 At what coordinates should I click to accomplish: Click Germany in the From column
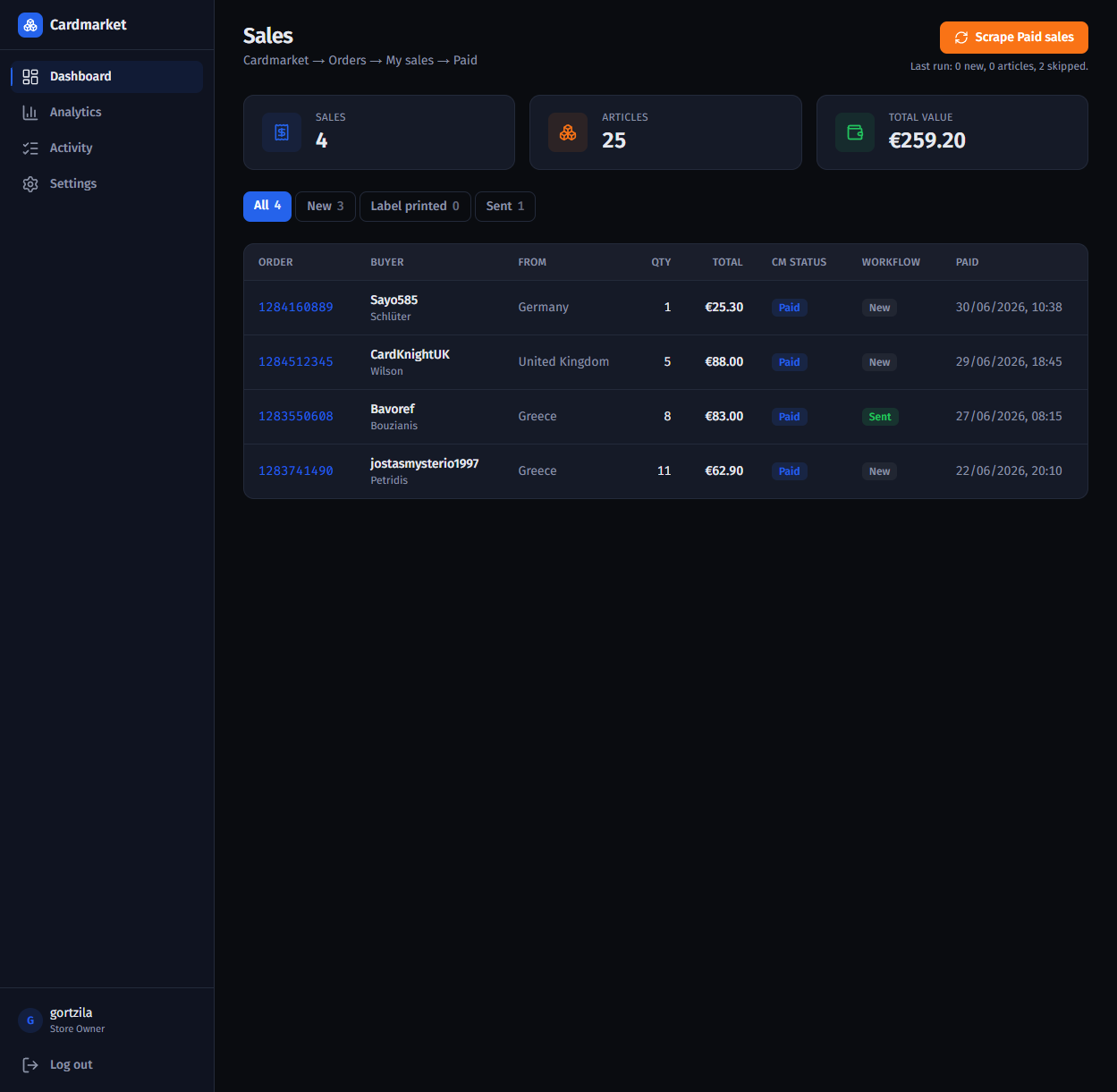pyautogui.click(x=544, y=308)
